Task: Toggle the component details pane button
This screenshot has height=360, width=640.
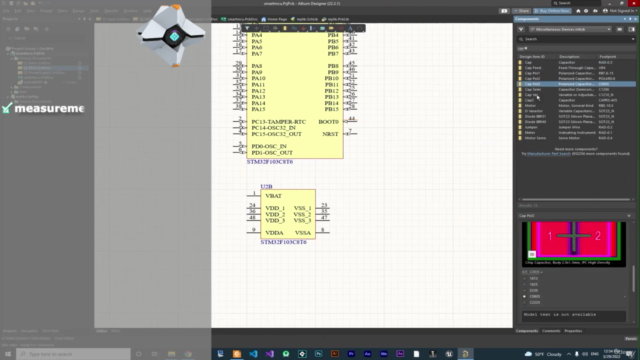Action: [x=631, y=29]
